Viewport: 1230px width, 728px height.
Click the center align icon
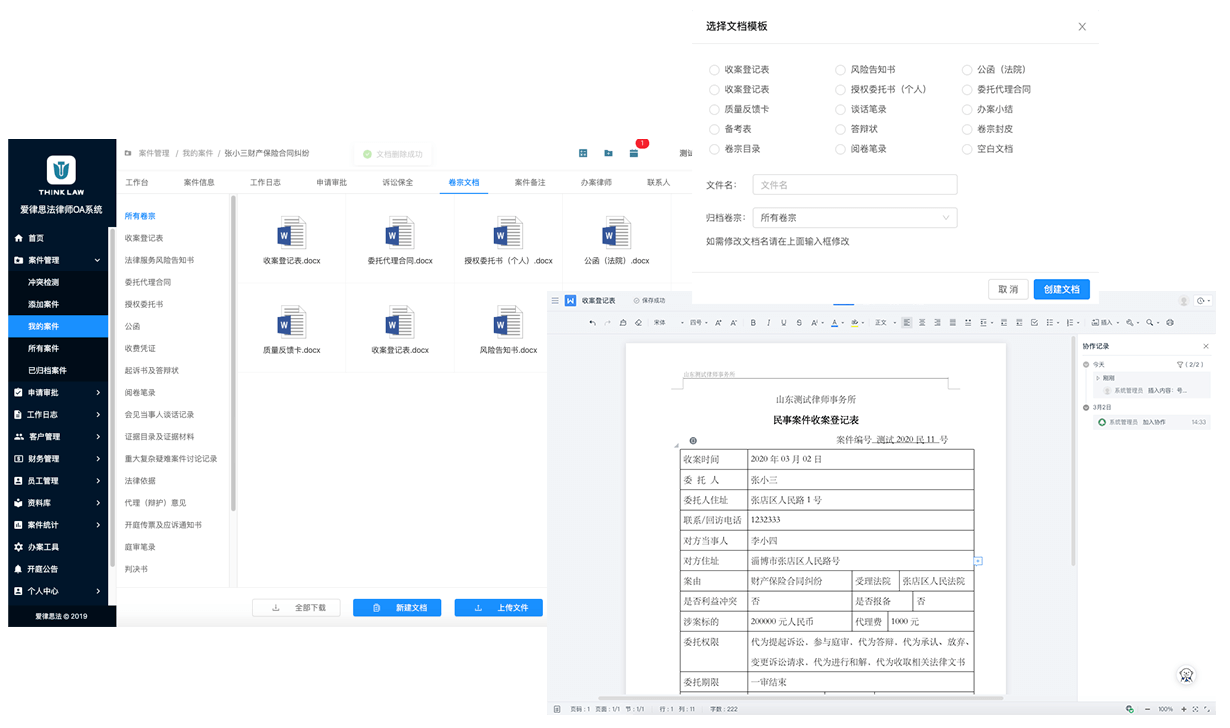[x=921, y=323]
